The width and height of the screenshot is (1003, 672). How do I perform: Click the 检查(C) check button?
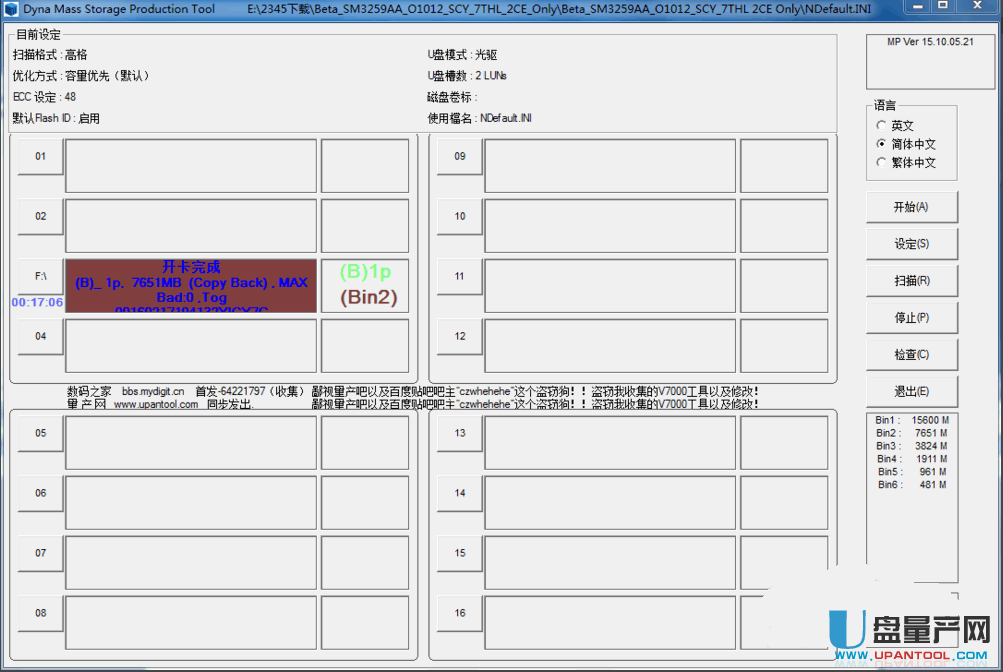(911, 355)
